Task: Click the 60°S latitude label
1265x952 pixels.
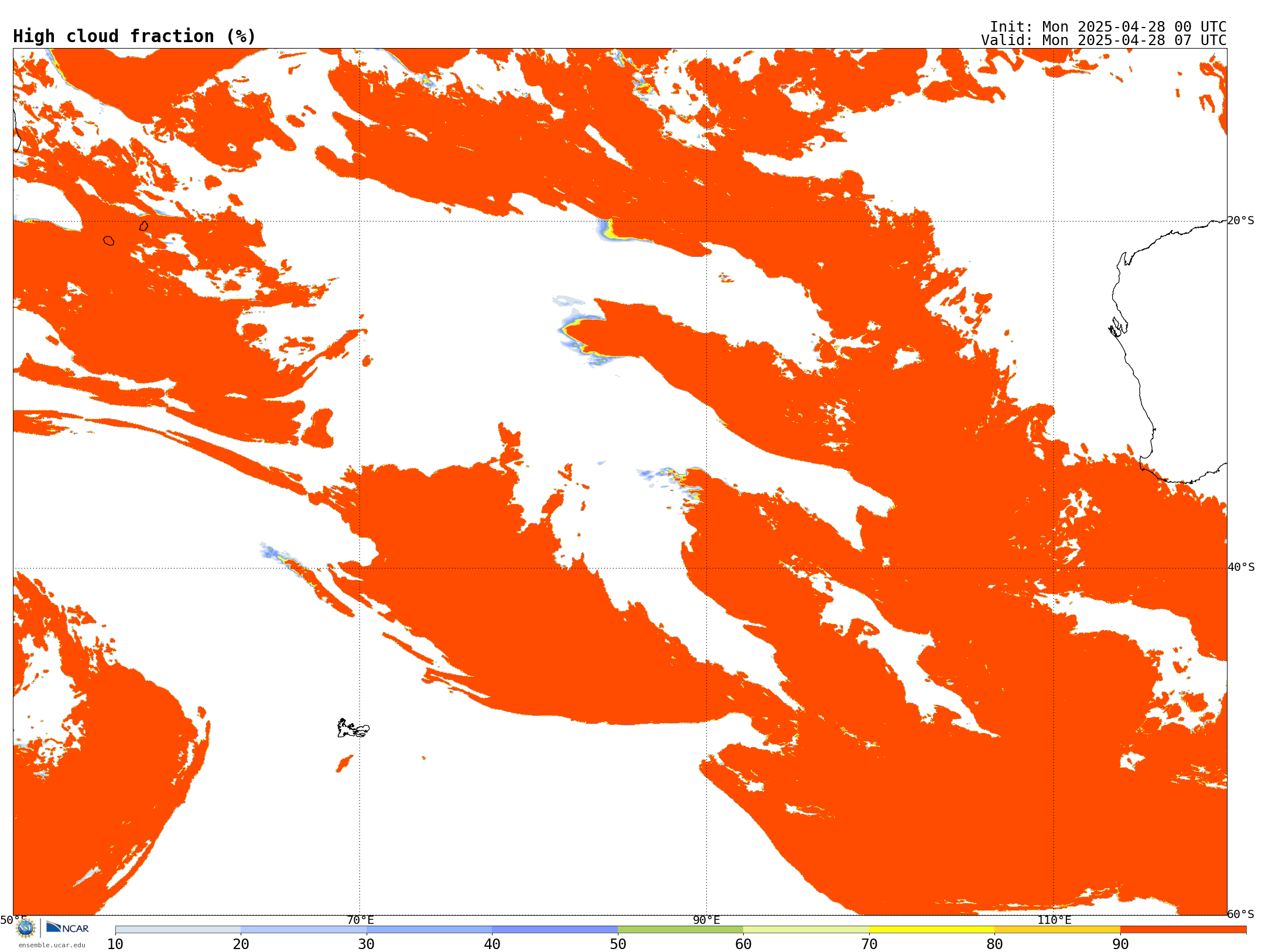Action: click(x=1240, y=914)
